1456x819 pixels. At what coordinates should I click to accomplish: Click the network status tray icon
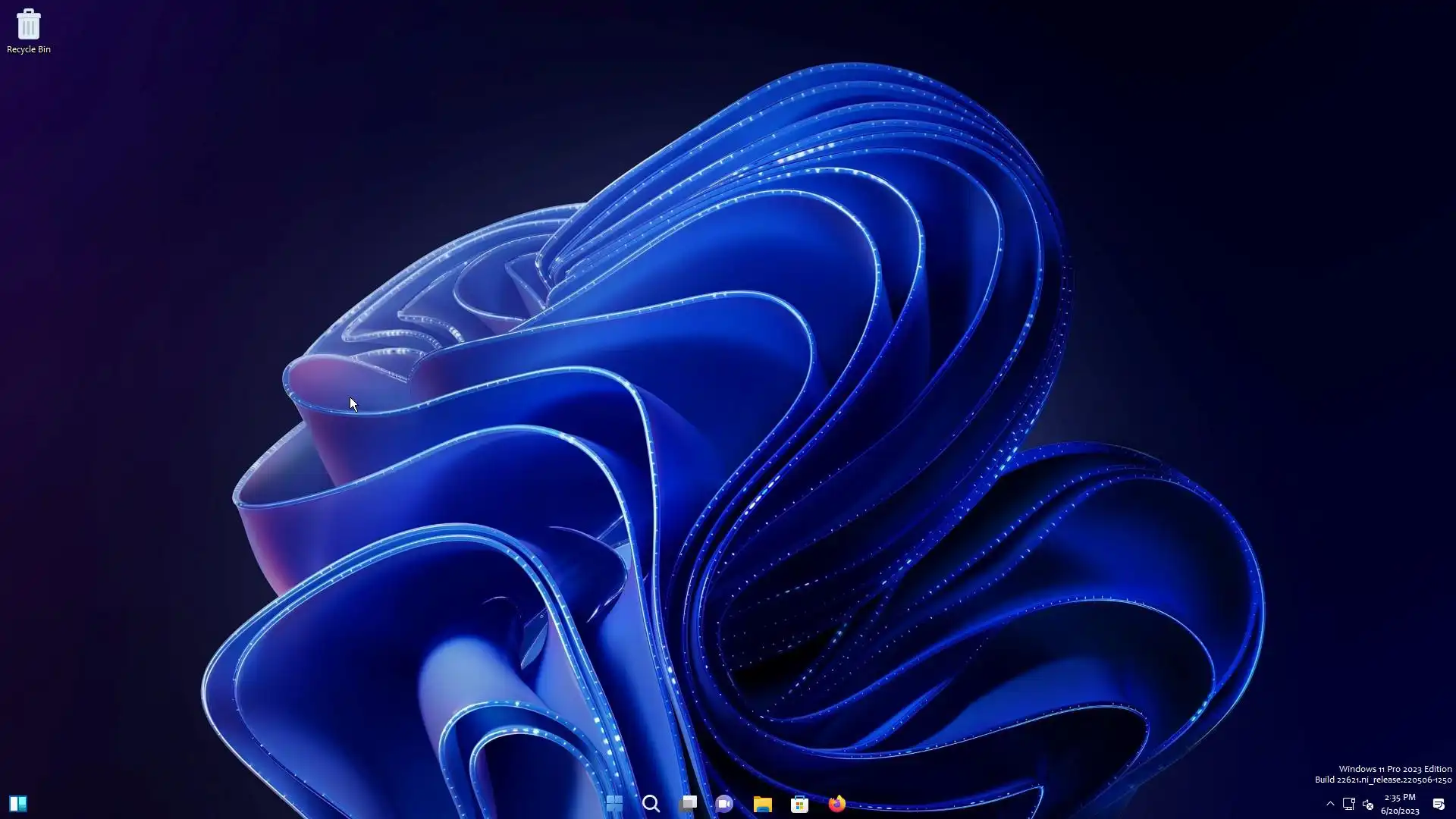point(1348,804)
